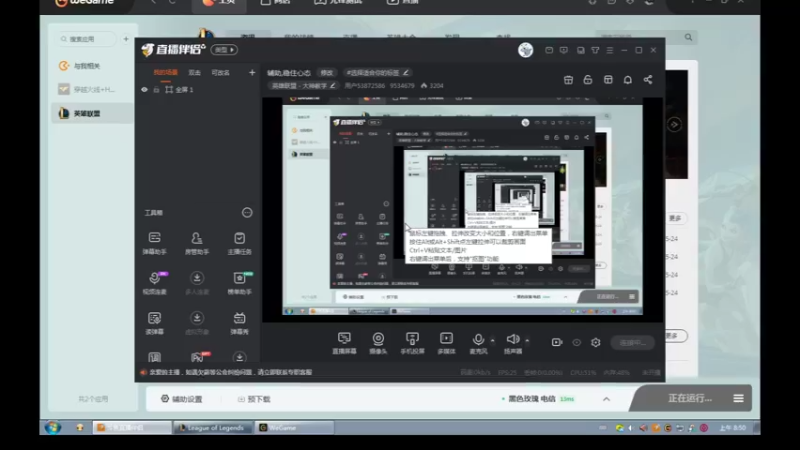The image size is (800, 450).
Task: Open 辅助设置 in WeGame bottom bar
Action: point(182,399)
